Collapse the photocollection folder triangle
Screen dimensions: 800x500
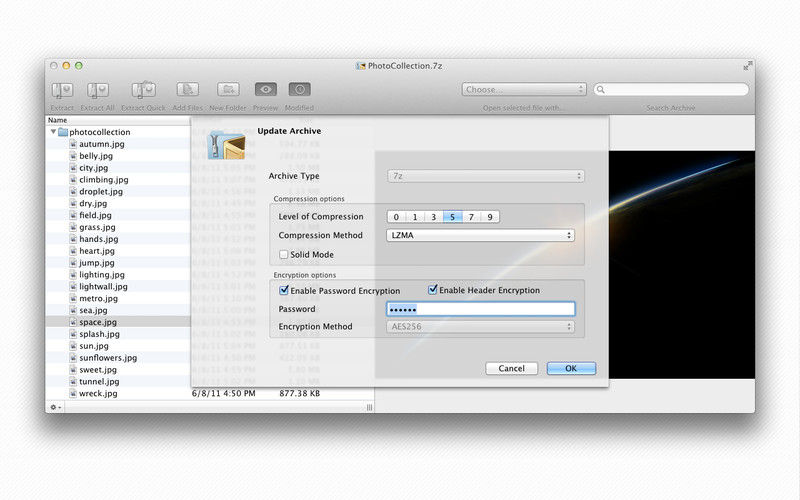pyautogui.click(x=53, y=132)
